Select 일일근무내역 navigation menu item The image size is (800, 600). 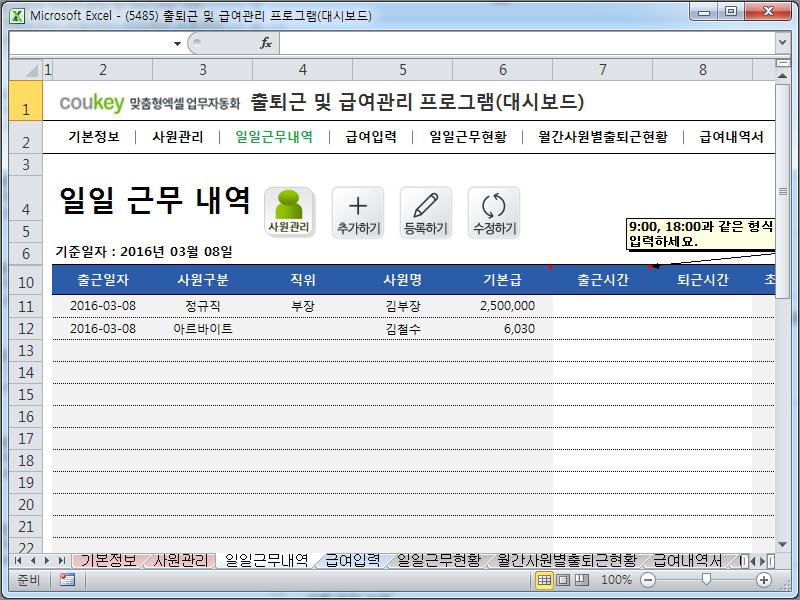274,137
